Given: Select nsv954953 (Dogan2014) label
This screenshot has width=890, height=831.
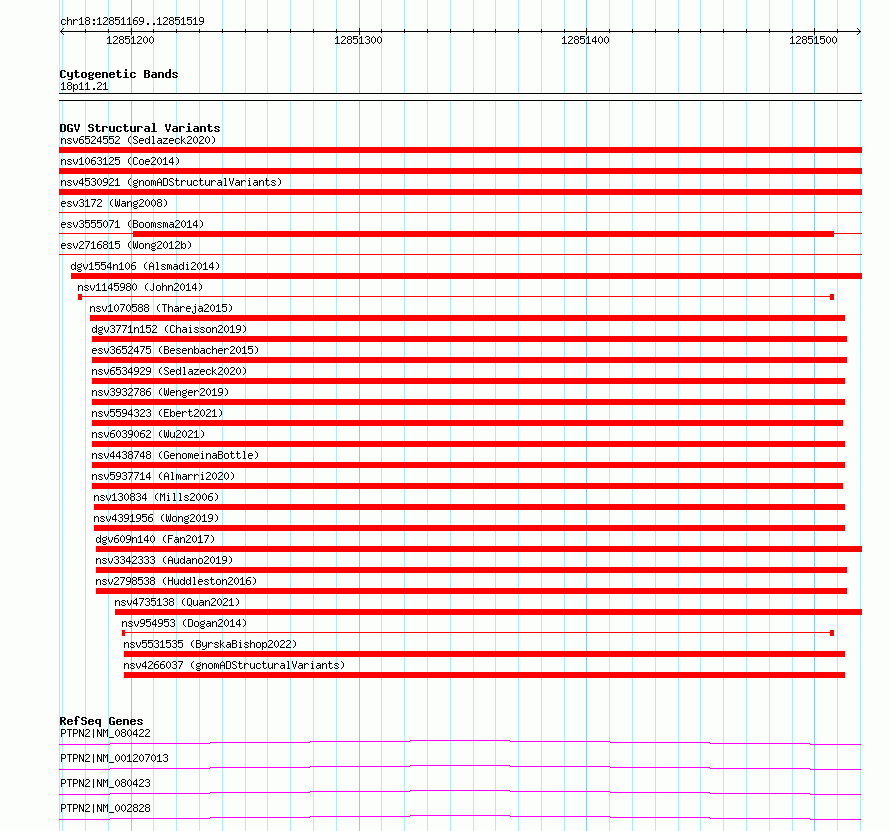Looking at the screenshot, I should pyautogui.click(x=184, y=623).
